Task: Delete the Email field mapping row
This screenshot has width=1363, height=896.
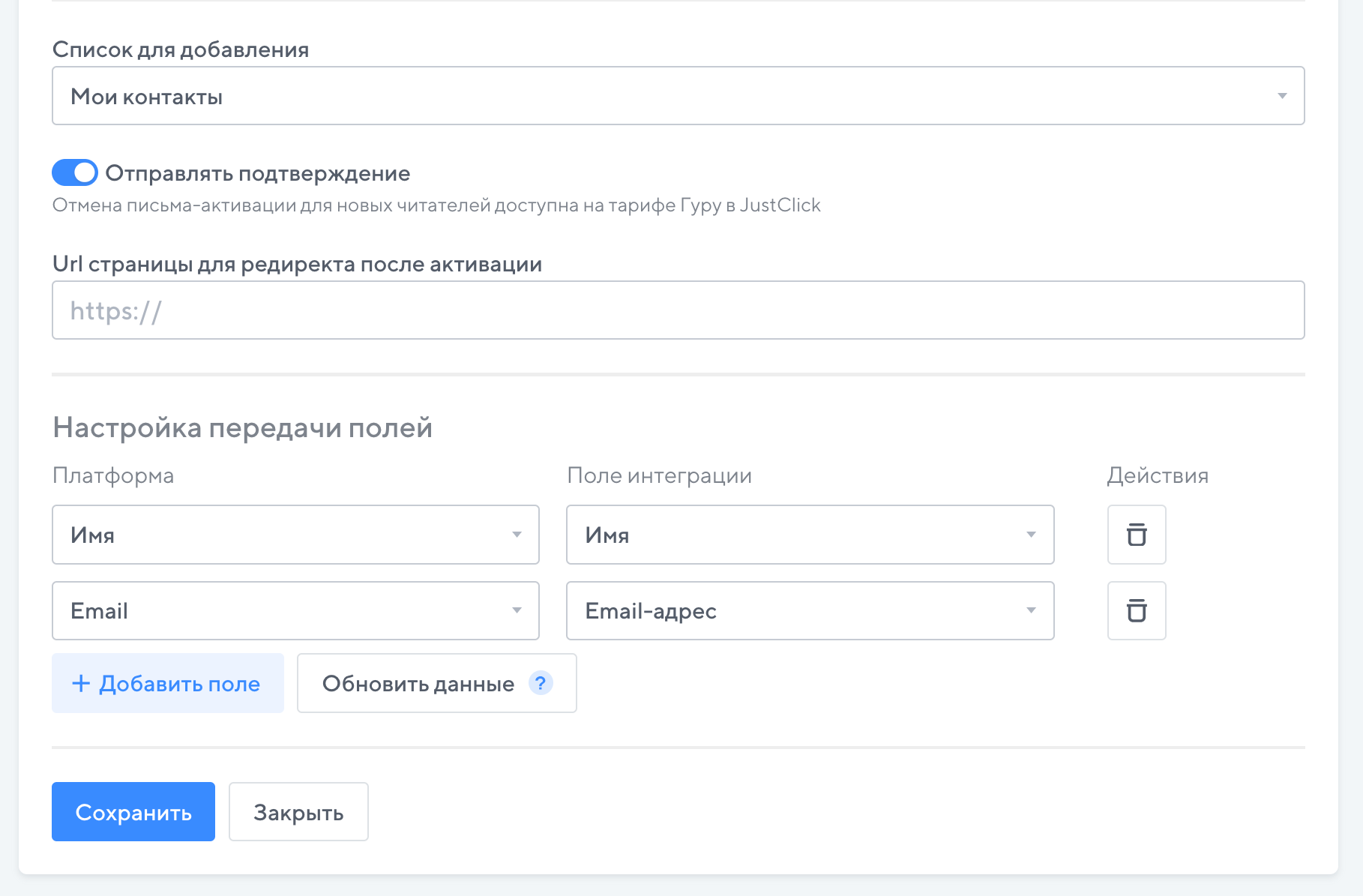Action: (x=1136, y=611)
